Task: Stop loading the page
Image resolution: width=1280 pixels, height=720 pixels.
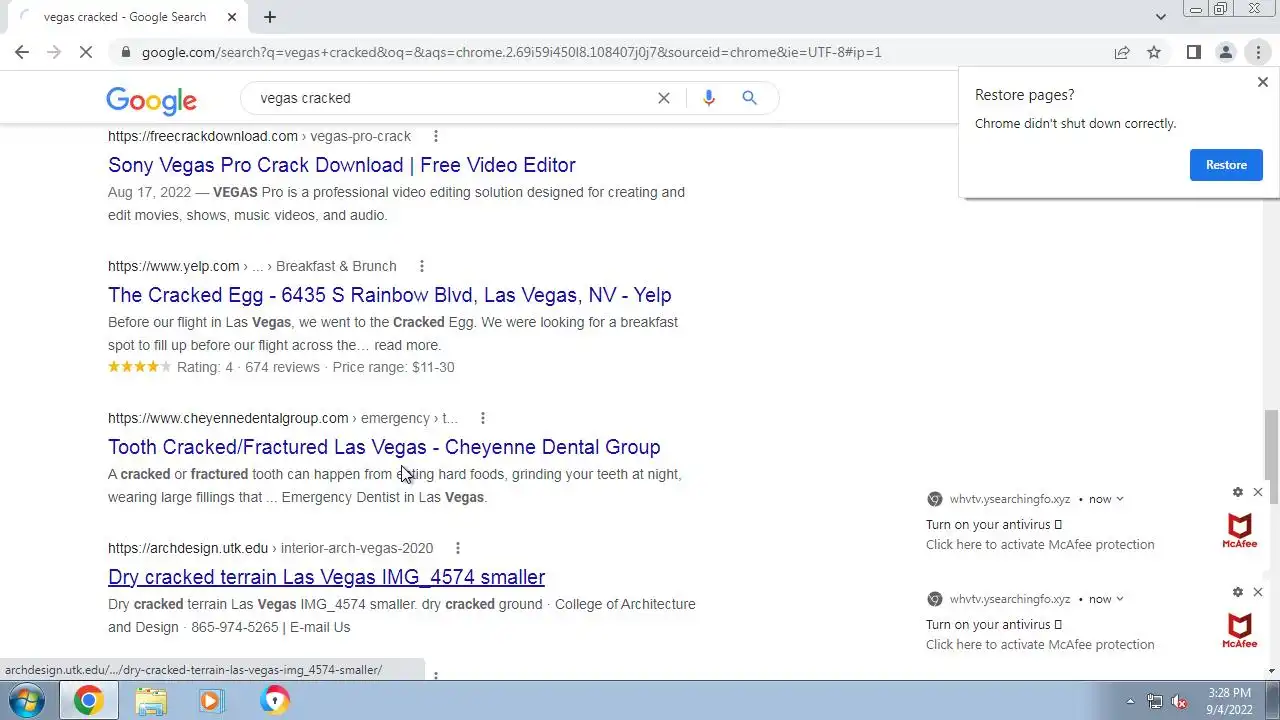Action: pos(86,52)
